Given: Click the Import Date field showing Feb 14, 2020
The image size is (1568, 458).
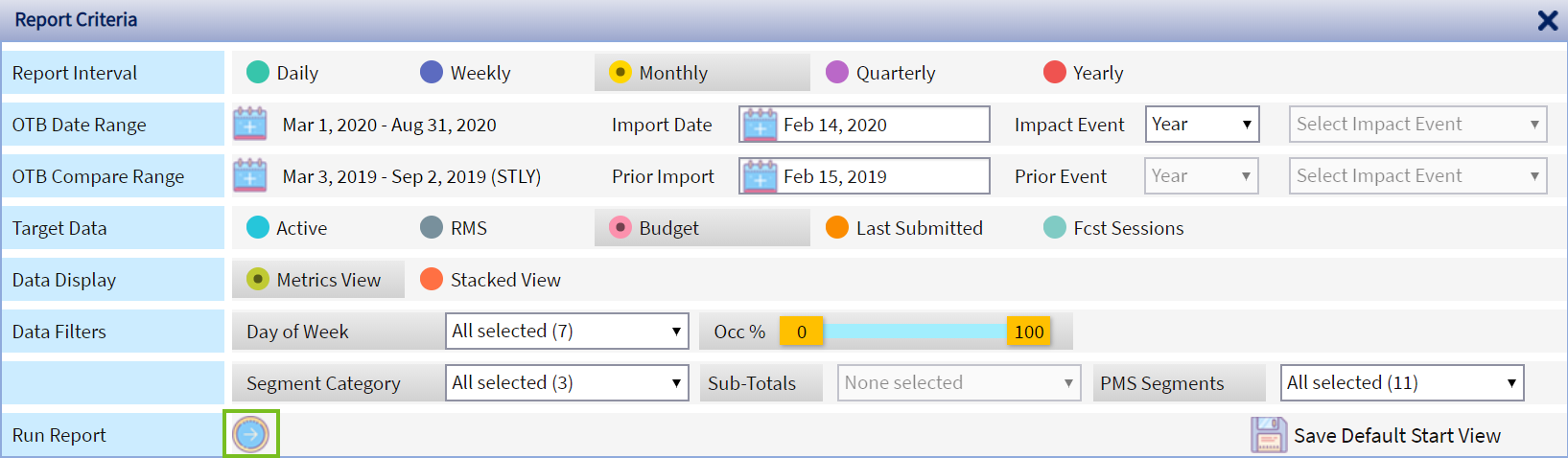Looking at the screenshot, I should [x=882, y=125].
